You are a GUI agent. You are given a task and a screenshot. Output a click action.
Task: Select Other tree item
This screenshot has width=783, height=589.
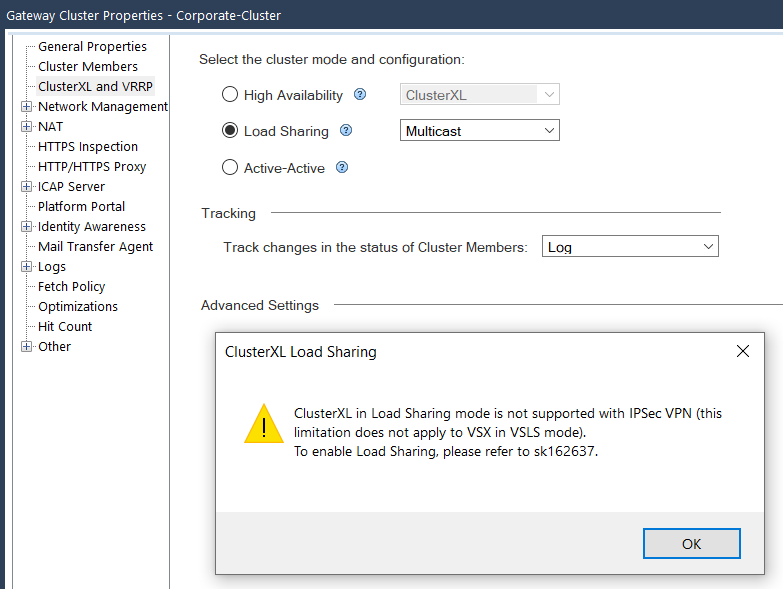pyautogui.click(x=54, y=346)
